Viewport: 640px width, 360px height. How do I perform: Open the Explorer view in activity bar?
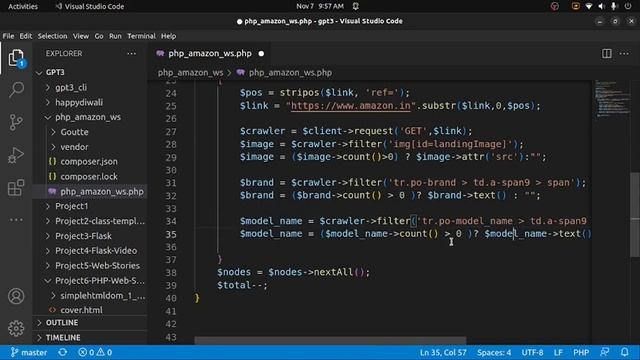point(16,58)
